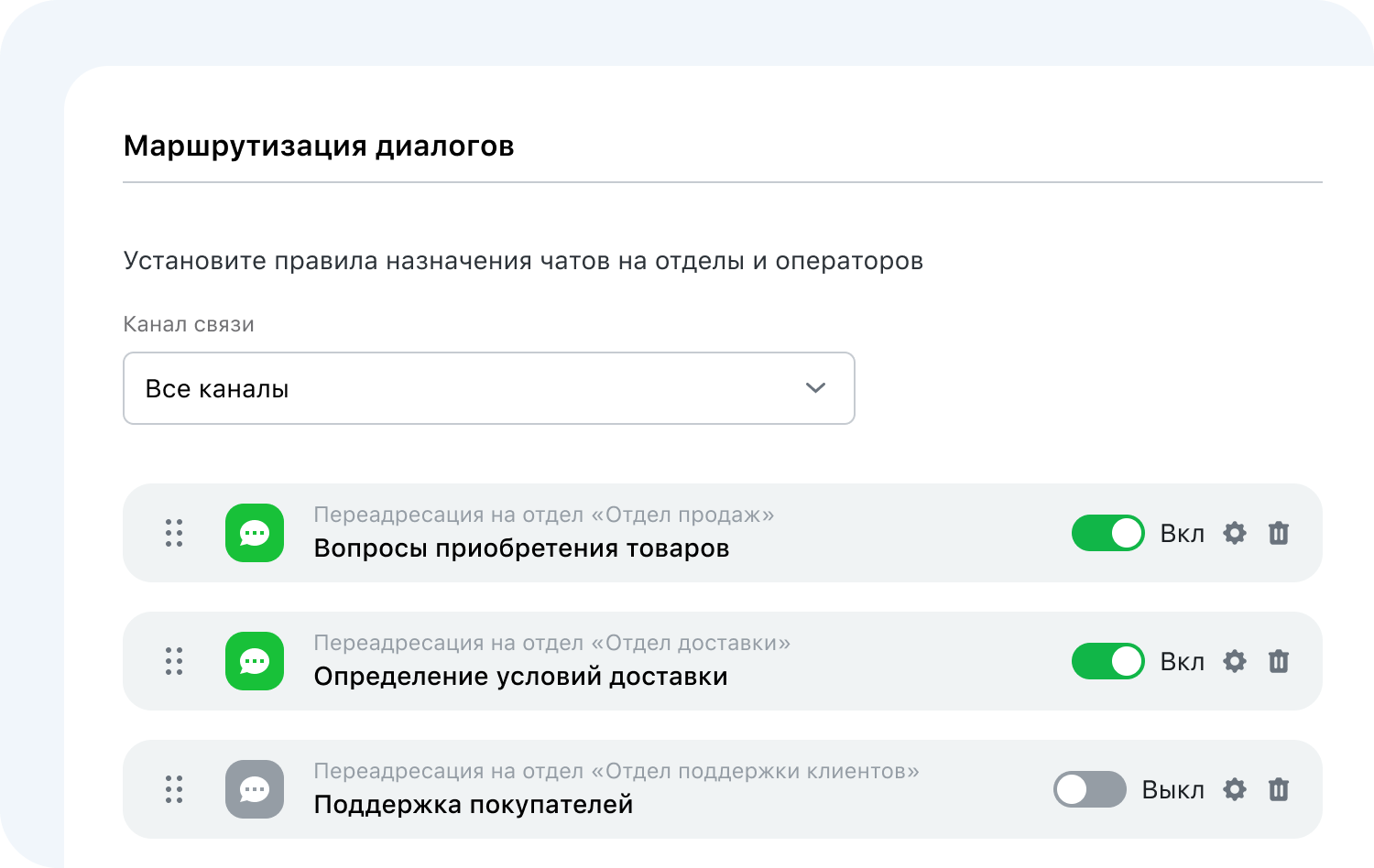Delete the «Вопросы приобретения товаров» rule

click(1279, 533)
